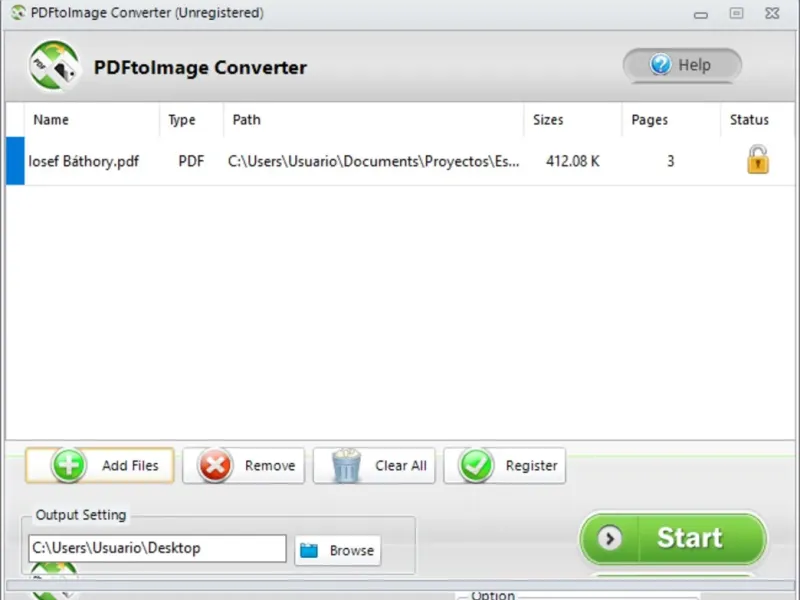
Task: Browse for an output folder
Action: click(x=338, y=551)
